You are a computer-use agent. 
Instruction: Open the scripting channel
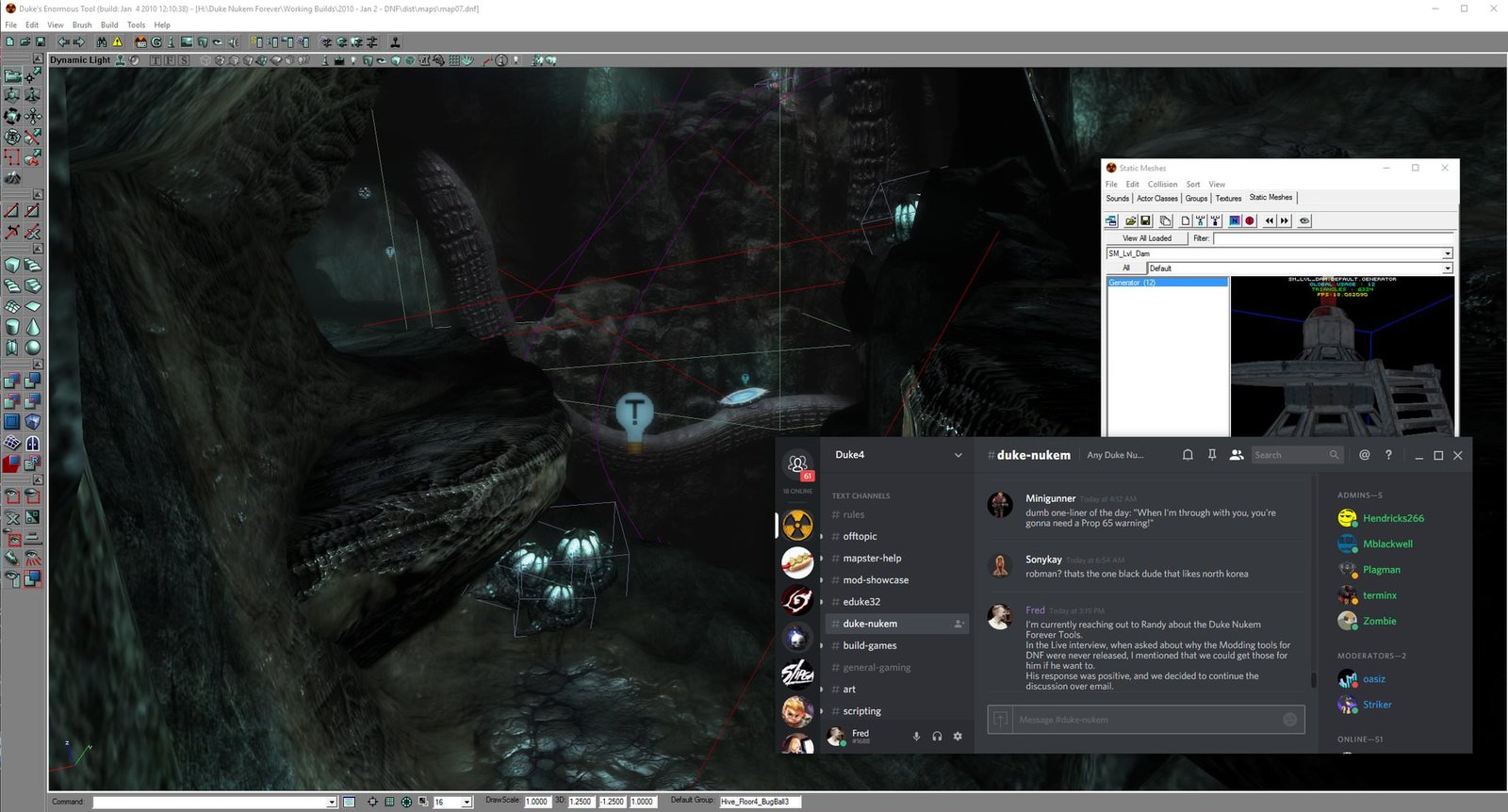tap(862, 711)
